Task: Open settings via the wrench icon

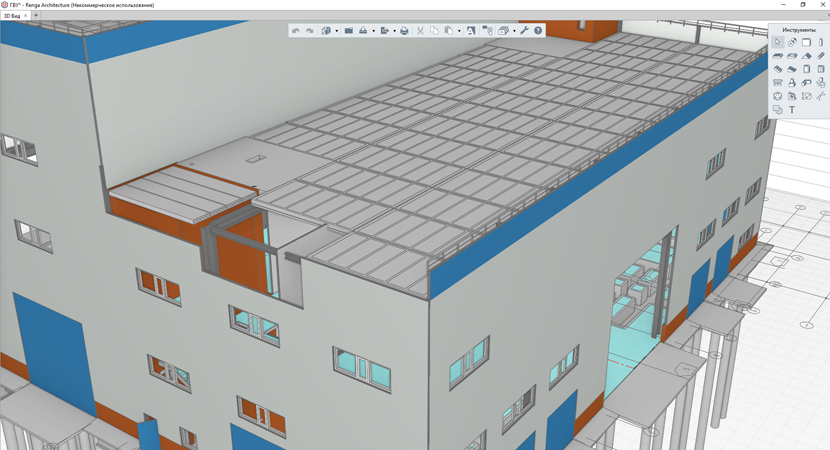Action: click(x=524, y=30)
